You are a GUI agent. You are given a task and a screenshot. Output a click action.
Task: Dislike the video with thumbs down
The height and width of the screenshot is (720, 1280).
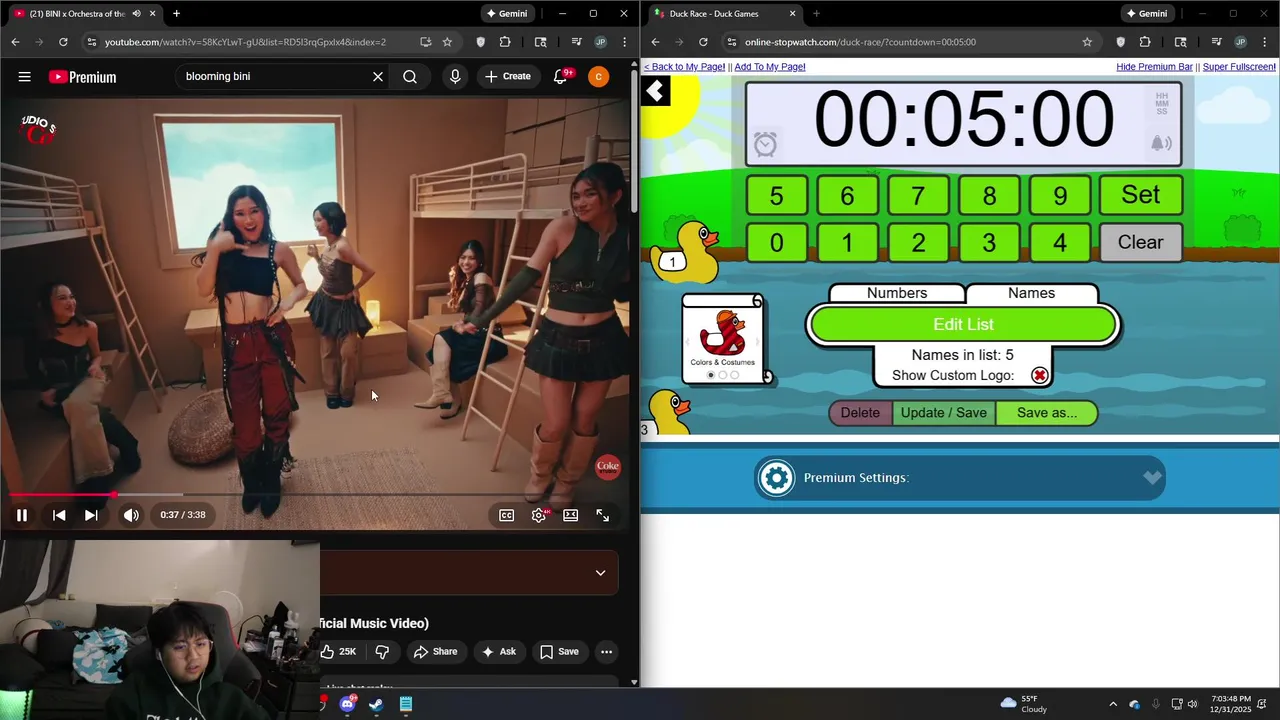click(x=382, y=652)
